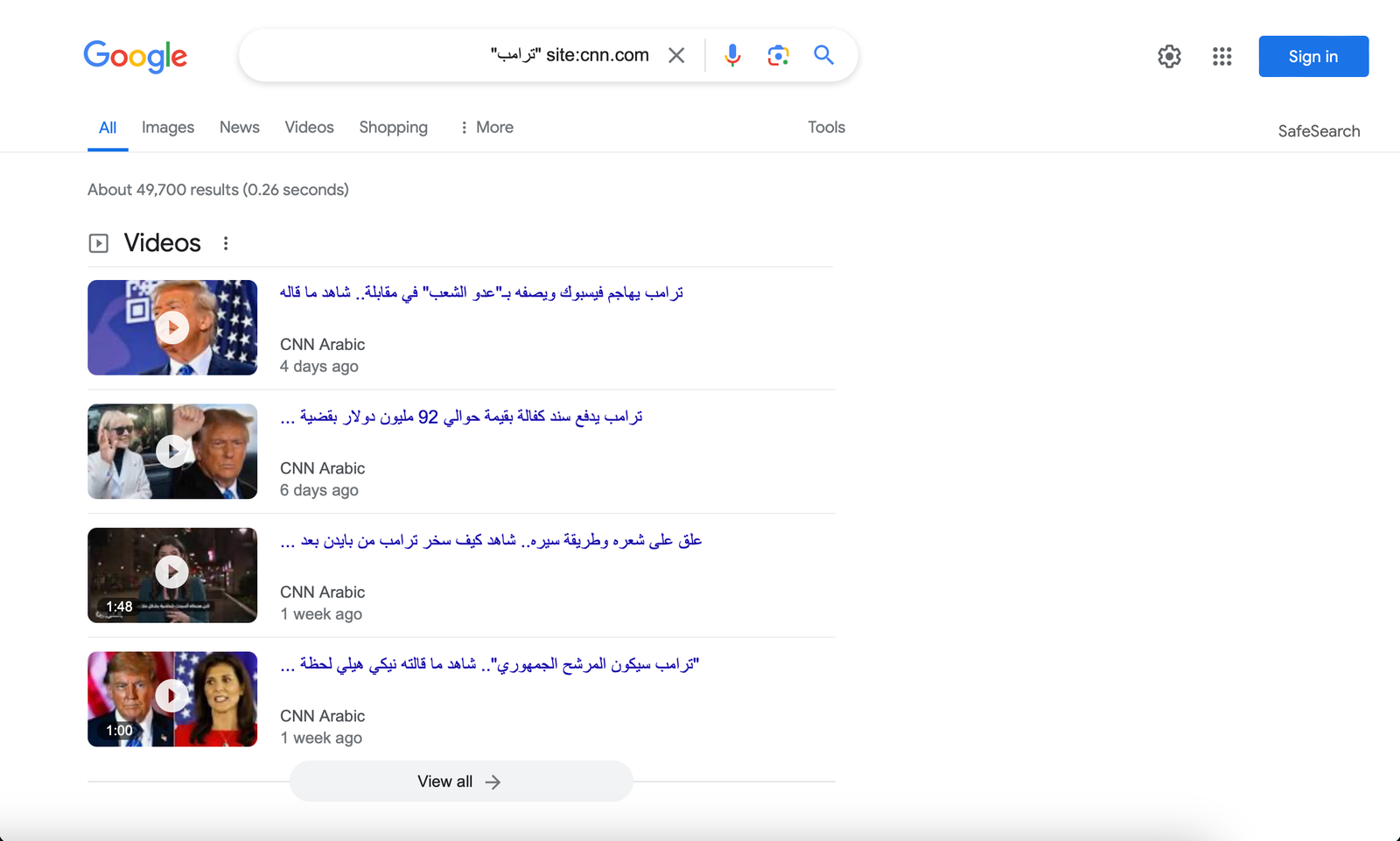Open the SafeSearch settings
The height and width of the screenshot is (841, 1400).
[x=1319, y=131]
